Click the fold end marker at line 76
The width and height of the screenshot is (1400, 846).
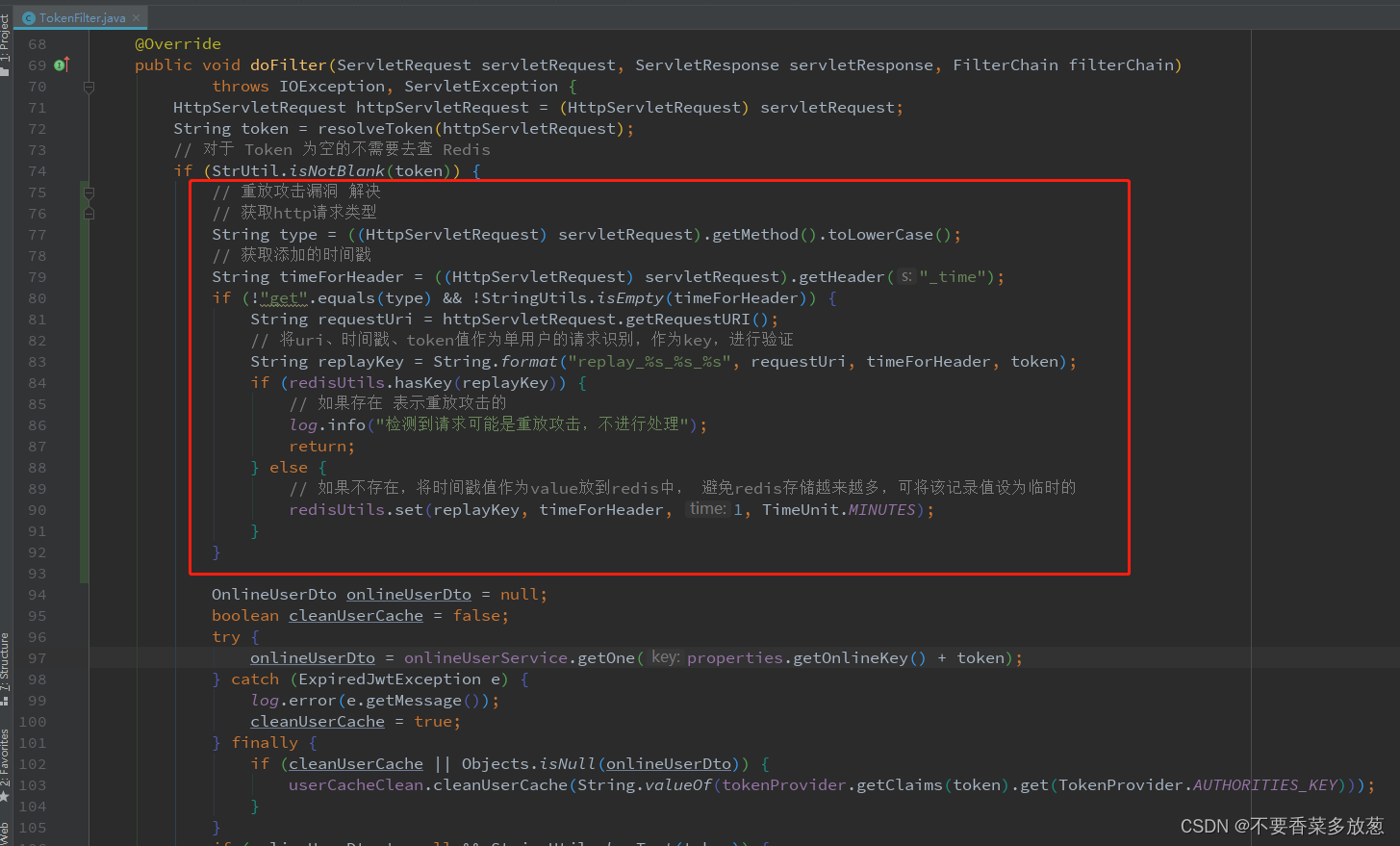89,214
